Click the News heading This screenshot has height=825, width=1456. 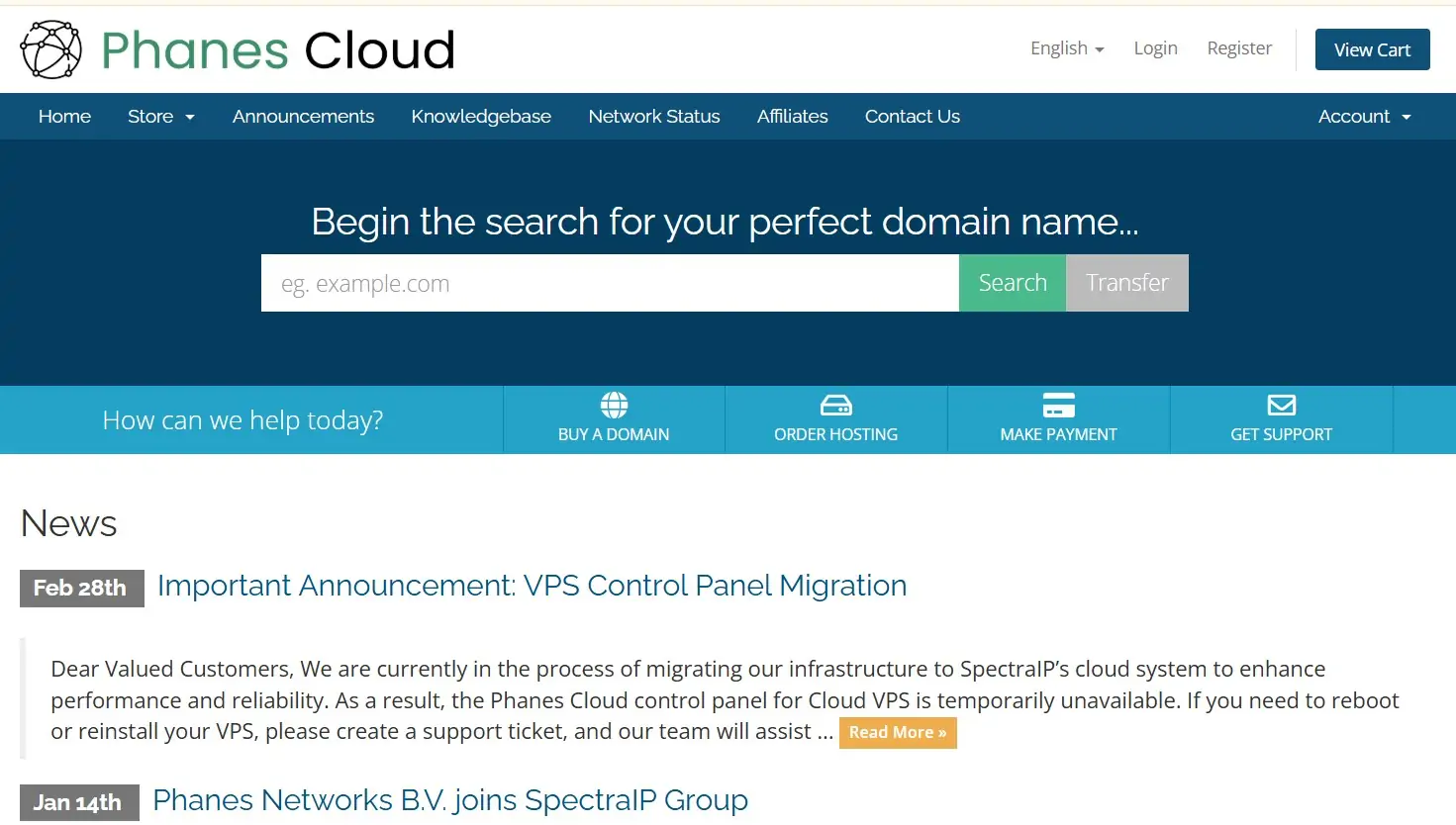pyautogui.click(x=69, y=523)
